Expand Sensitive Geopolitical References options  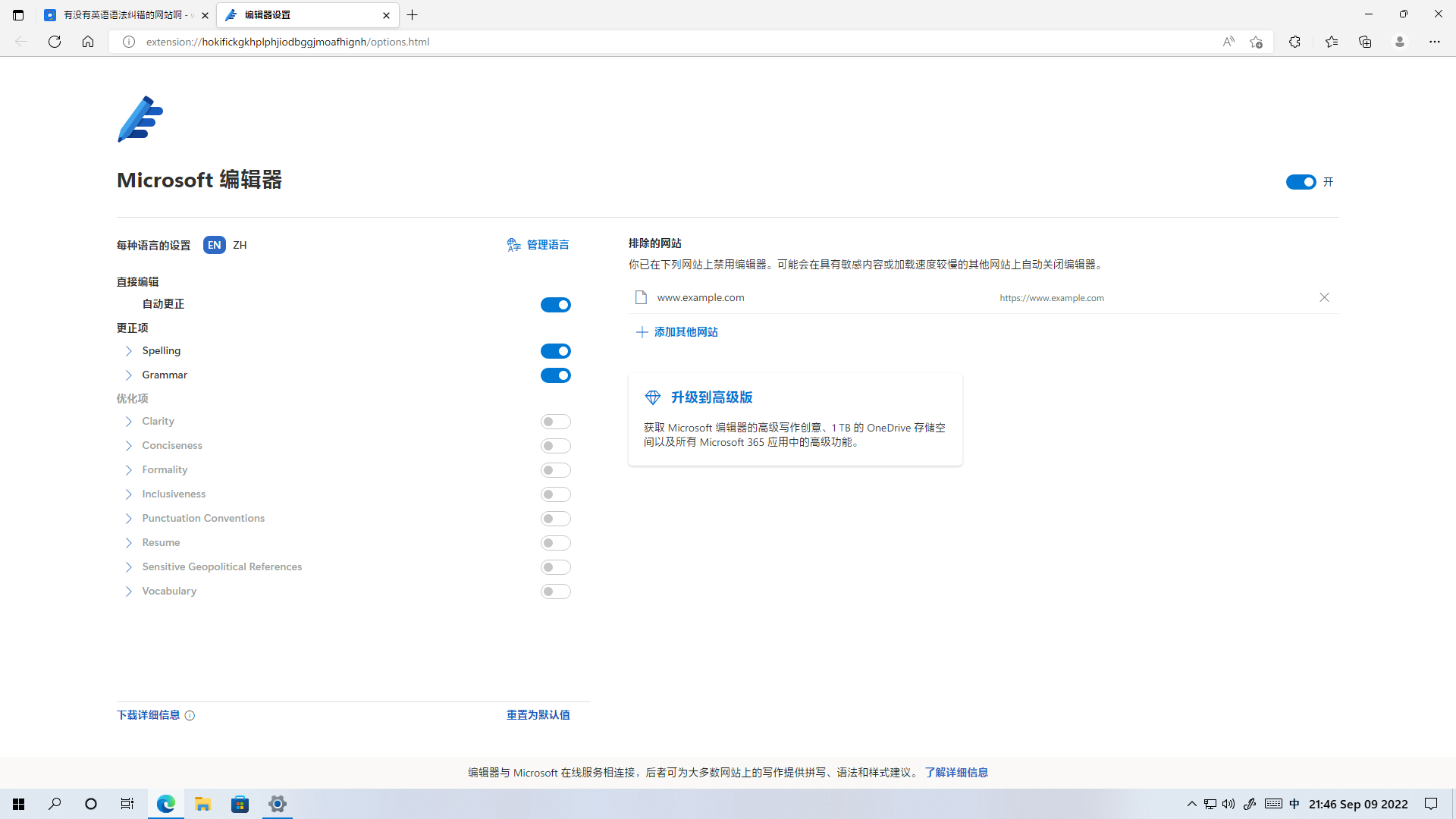click(128, 567)
